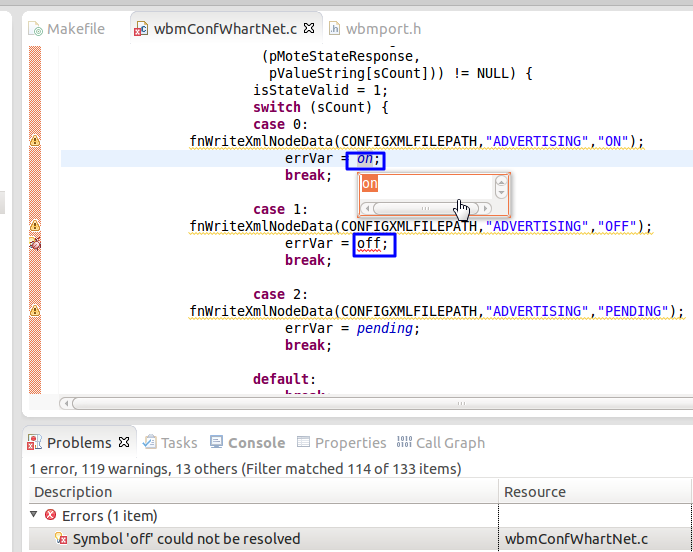Viewport: 693px width, 552px height.
Task: Click 'pending' identifier in the code
Action: click(x=385, y=328)
